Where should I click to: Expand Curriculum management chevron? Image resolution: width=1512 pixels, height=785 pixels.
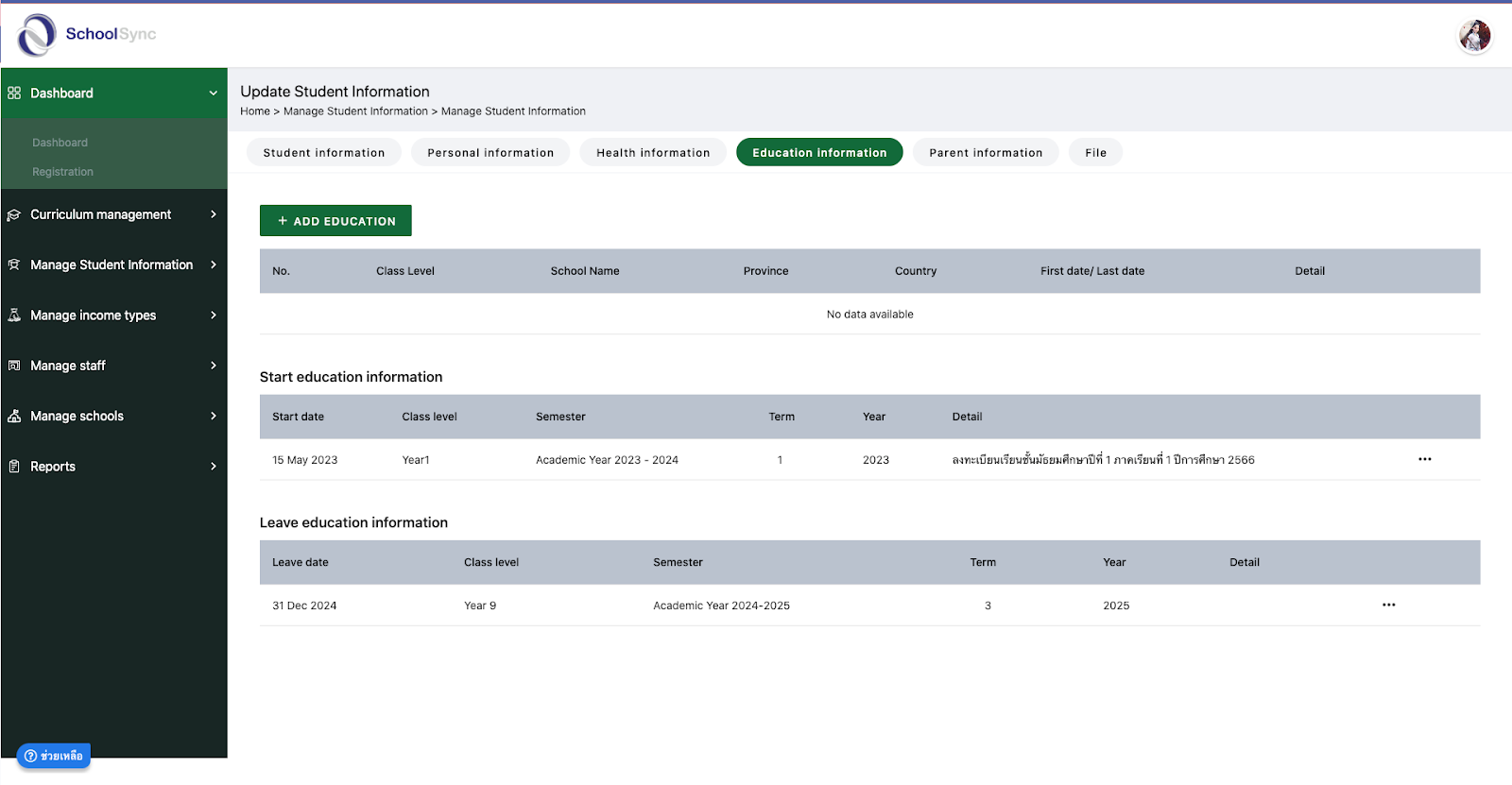pyautogui.click(x=214, y=214)
